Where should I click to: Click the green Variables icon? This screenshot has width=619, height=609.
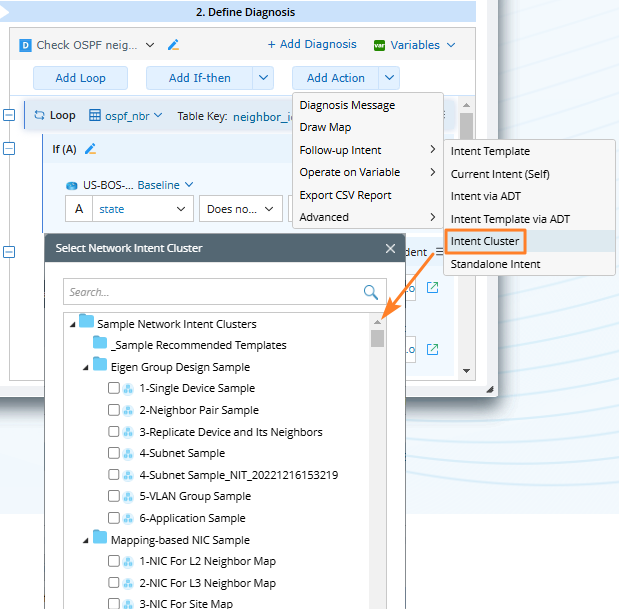click(379, 45)
